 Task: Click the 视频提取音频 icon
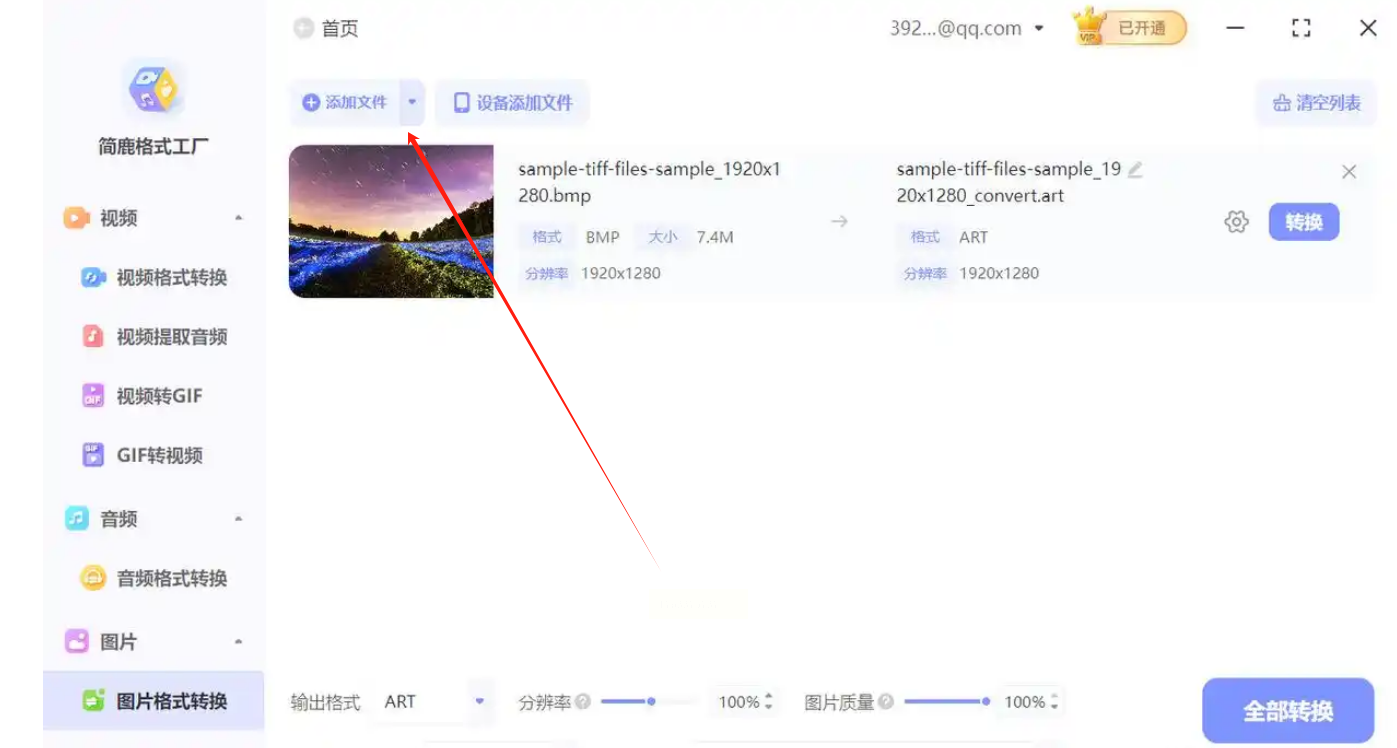tap(93, 337)
